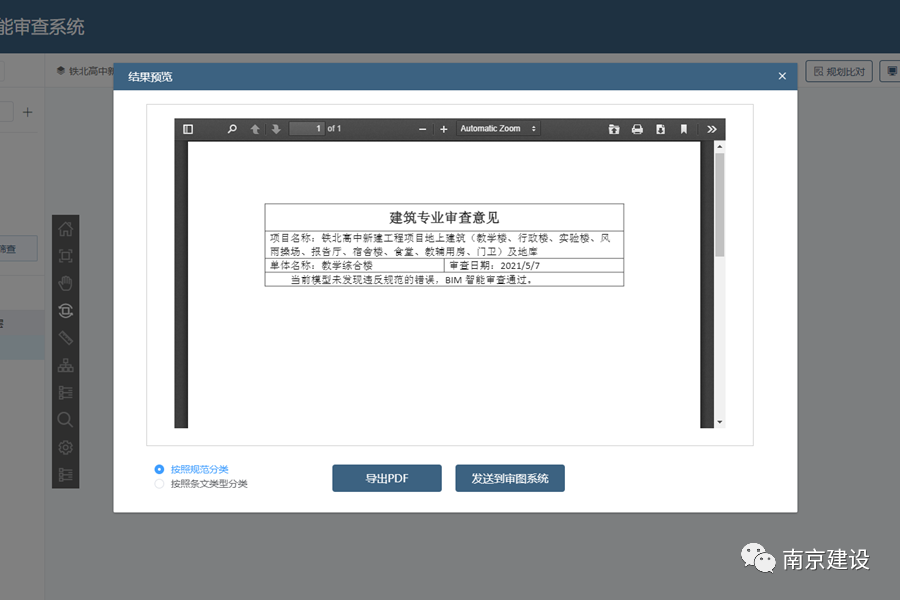900x600 pixels.
Task: Open the search tool in the sidebar
Action: tap(65, 420)
